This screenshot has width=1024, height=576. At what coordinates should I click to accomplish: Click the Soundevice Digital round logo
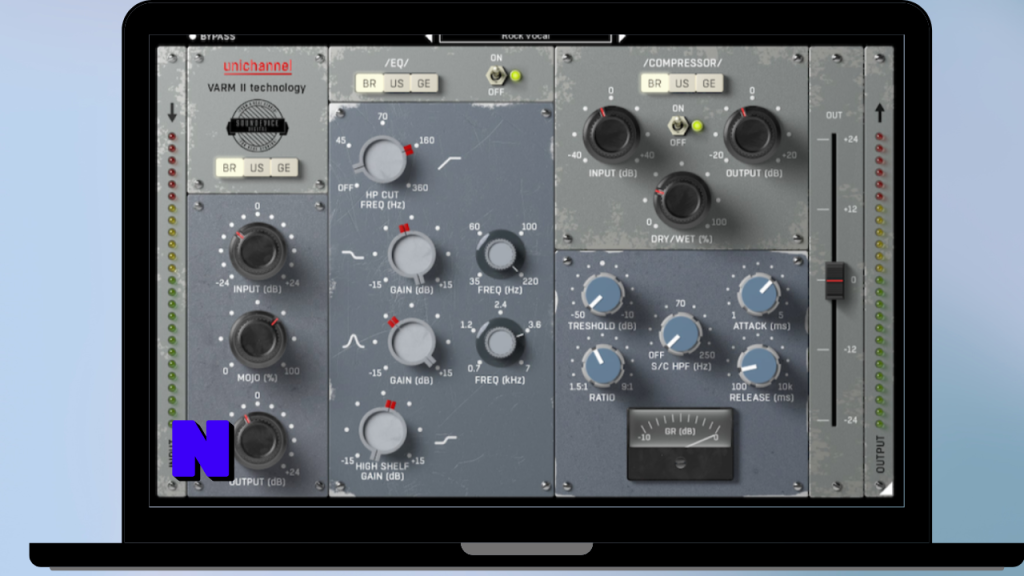pyautogui.click(x=257, y=126)
